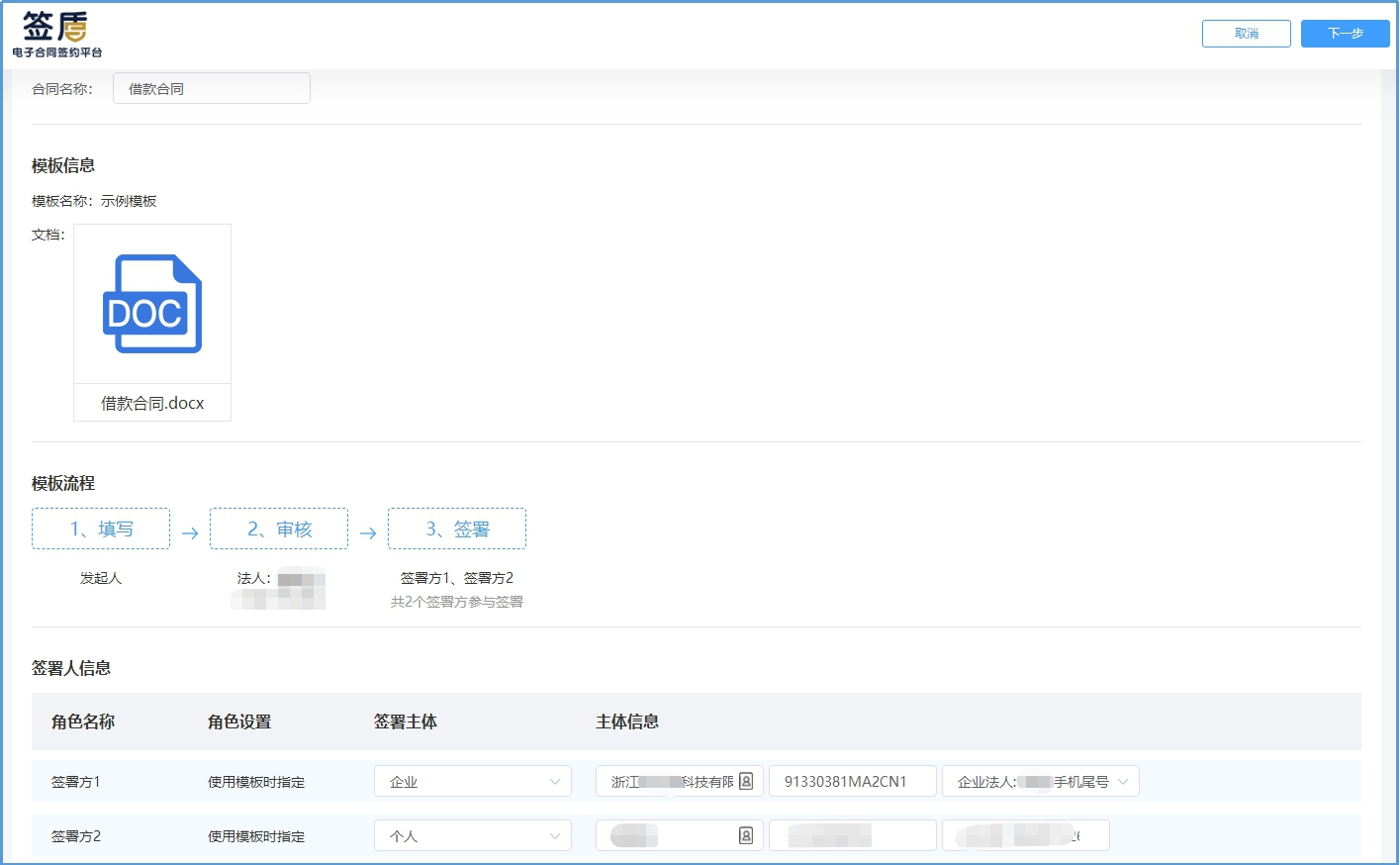1400x865 pixels.
Task: Click the 主体信息 column header
Action: pos(627,721)
